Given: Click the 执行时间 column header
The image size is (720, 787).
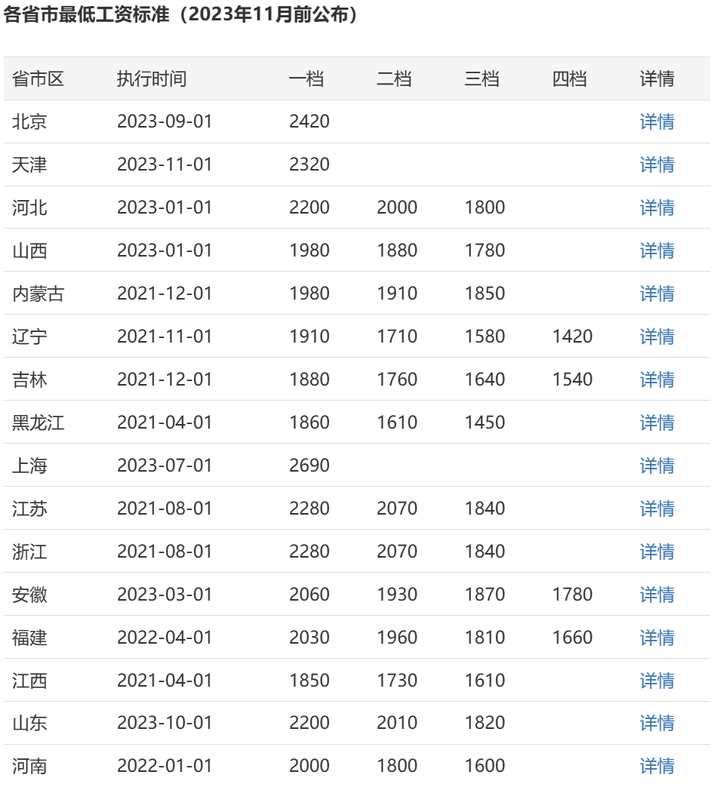Looking at the screenshot, I should (152, 79).
